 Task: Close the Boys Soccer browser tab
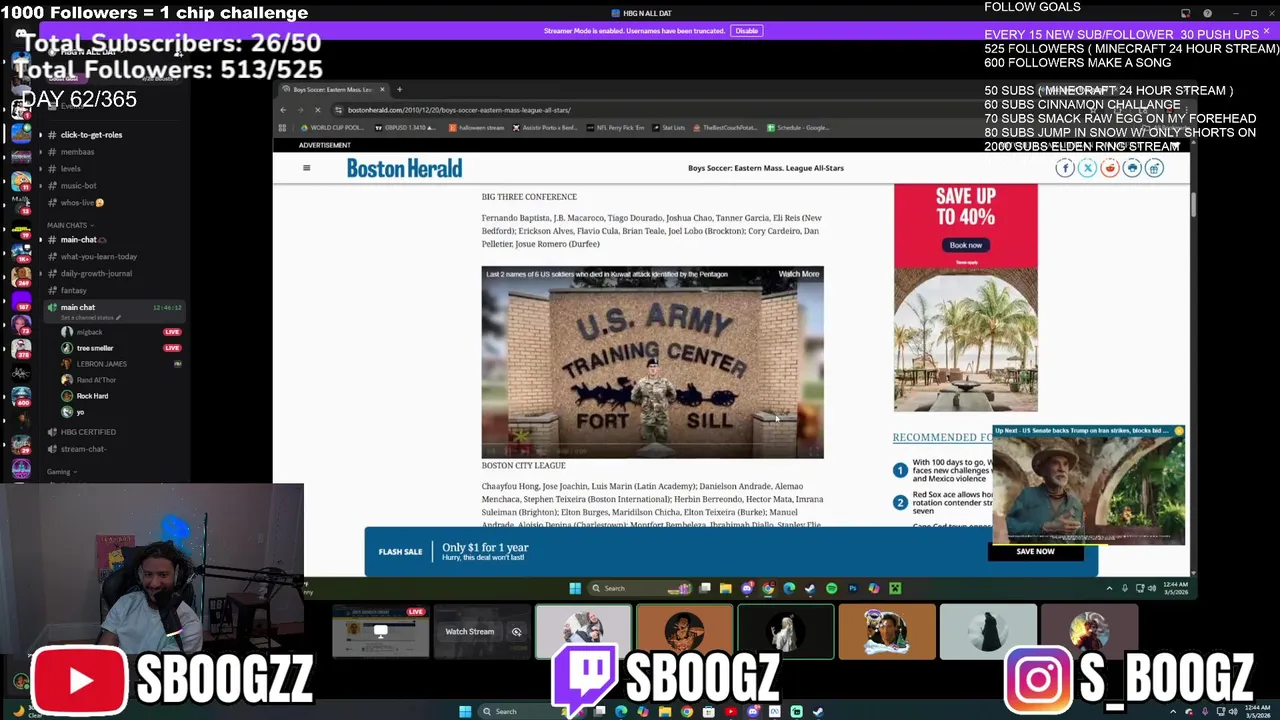coord(382,89)
